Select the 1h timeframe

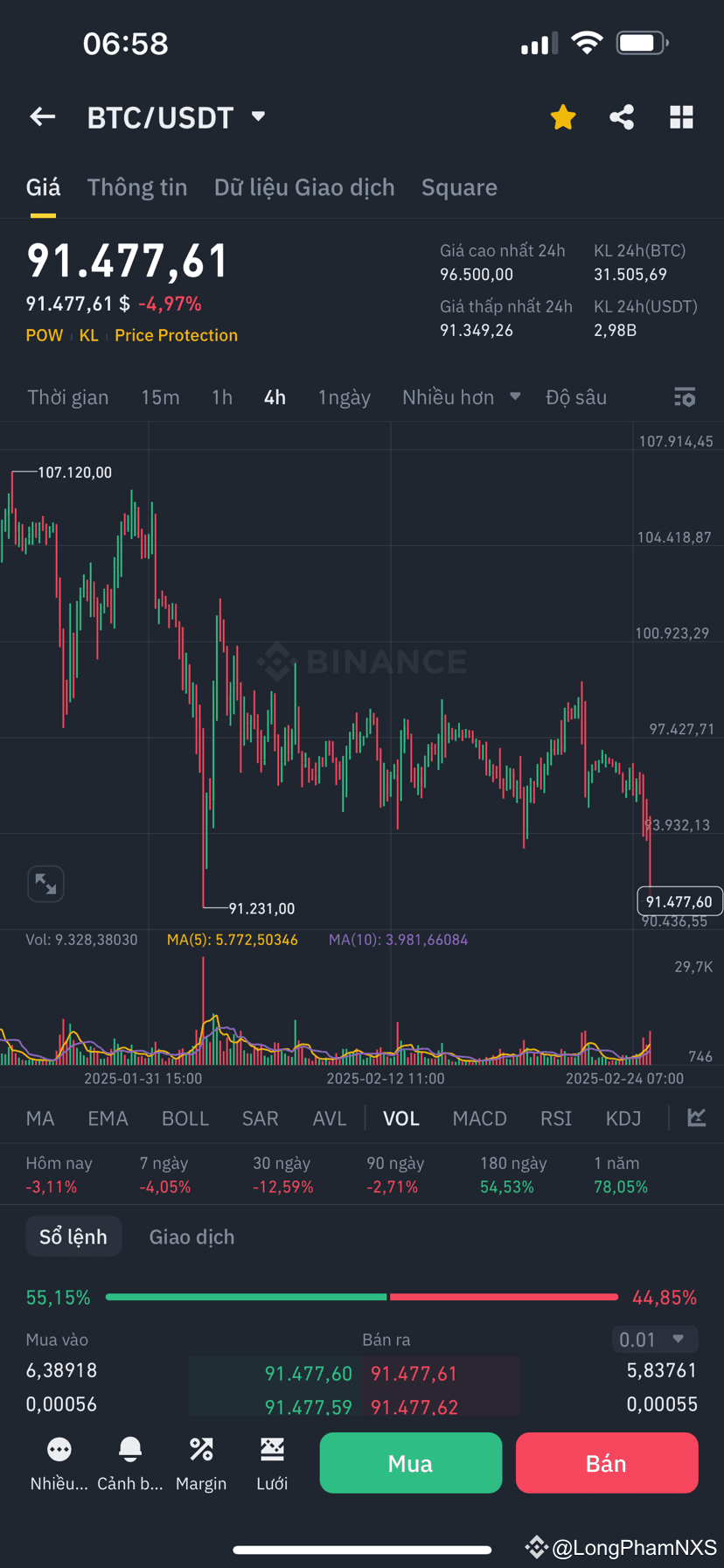tap(222, 397)
